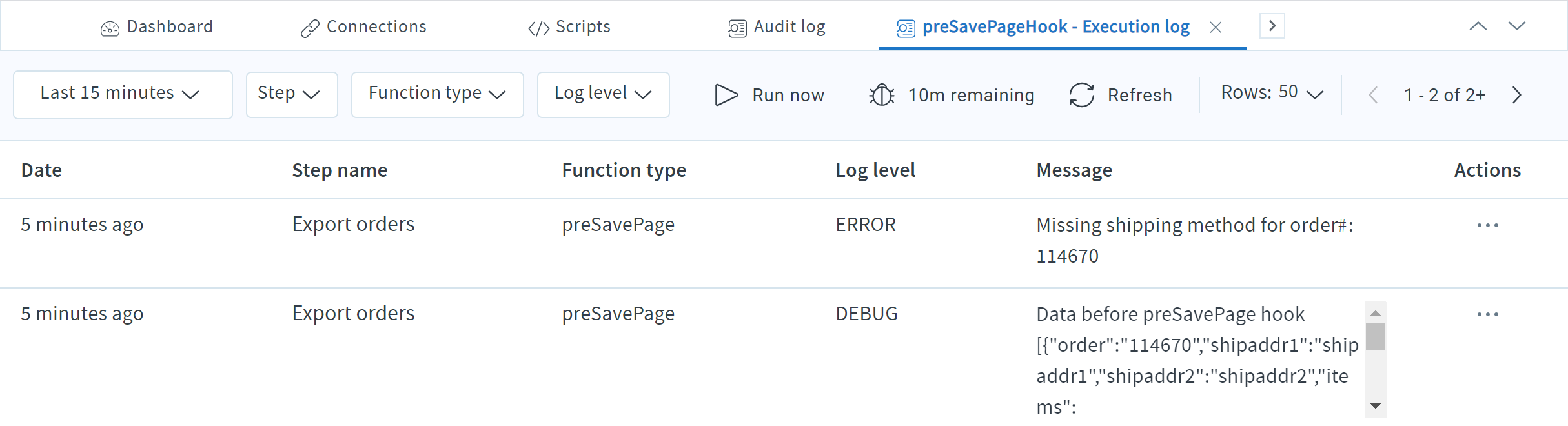
Task: Click the message scrollbar down arrow
Action: tap(1376, 406)
